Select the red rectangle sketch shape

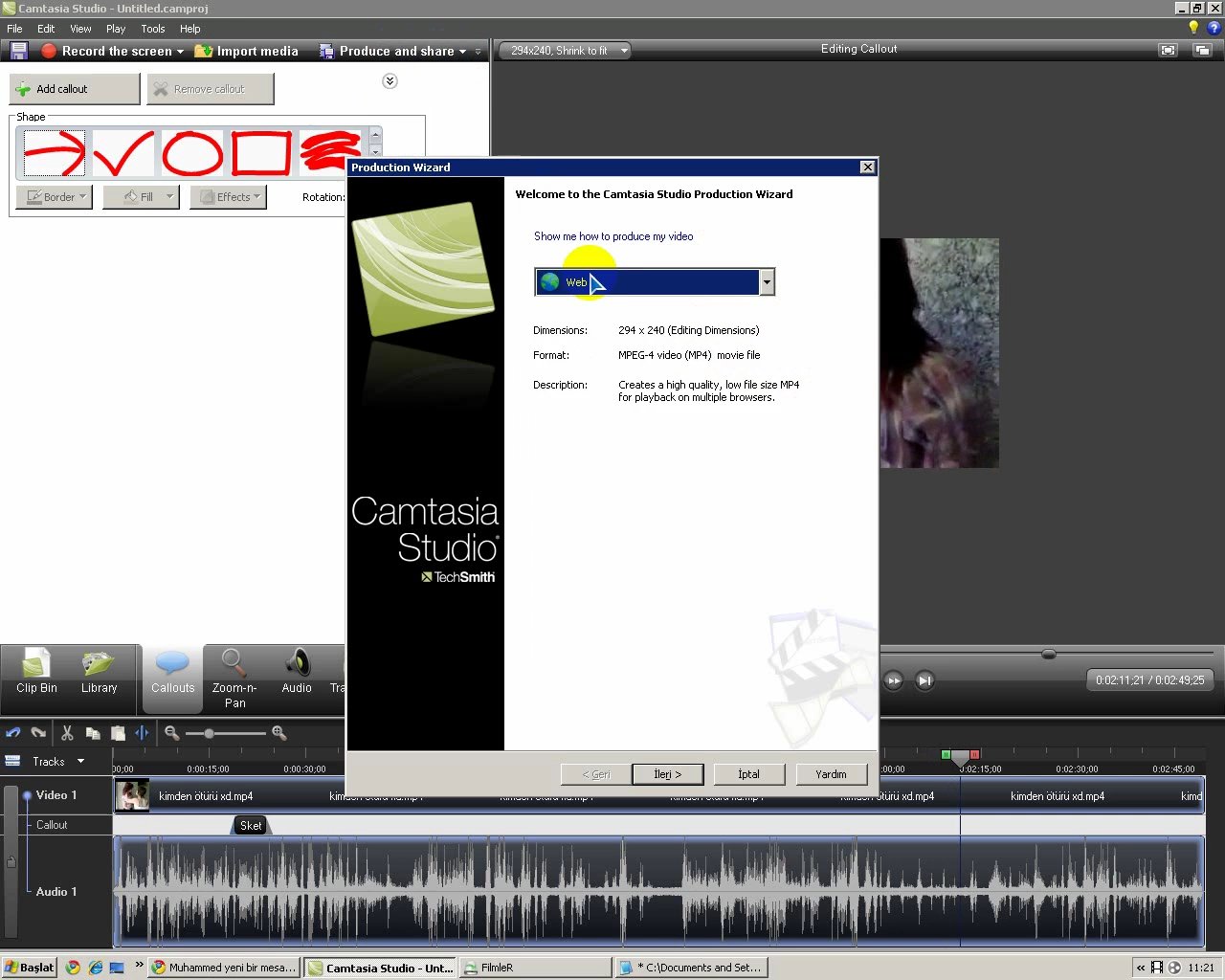260,153
